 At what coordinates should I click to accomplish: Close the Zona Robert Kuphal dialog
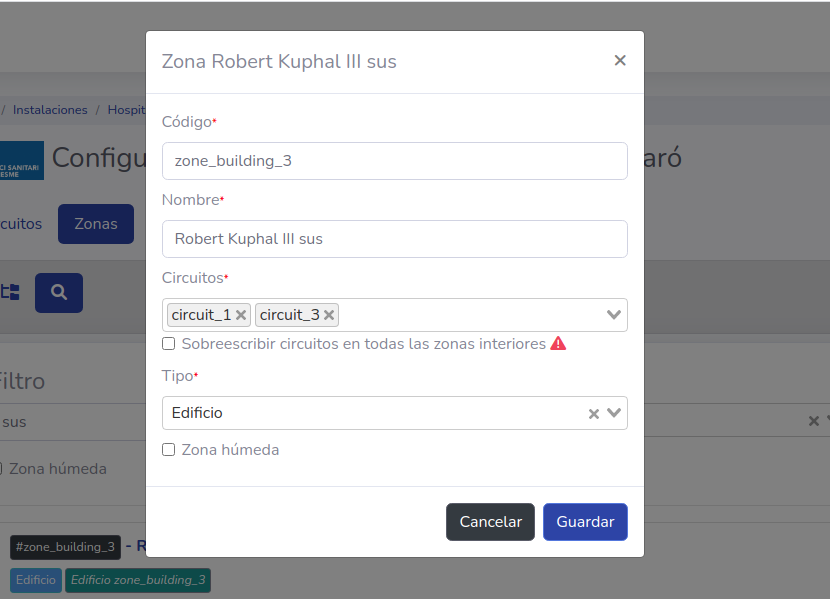point(620,61)
